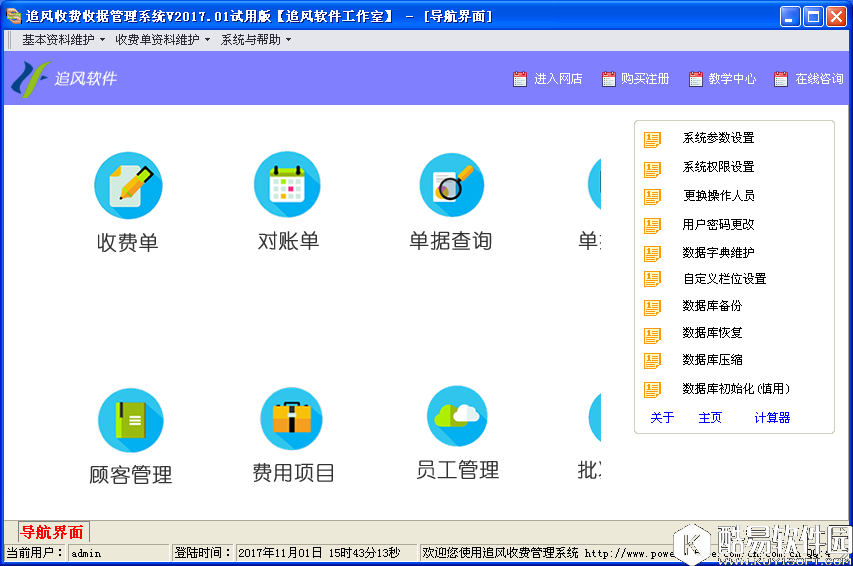Click the icon next to 自定义栏位设置
This screenshot has width=853, height=566.
652,279
